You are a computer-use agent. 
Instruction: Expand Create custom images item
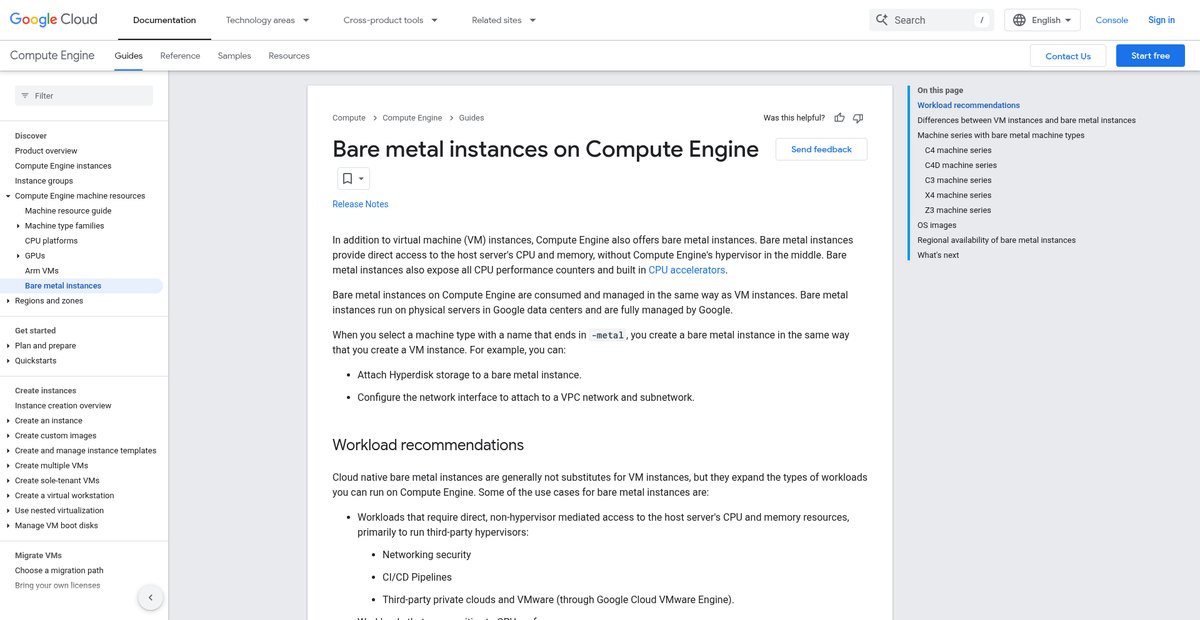click(x=8, y=436)
